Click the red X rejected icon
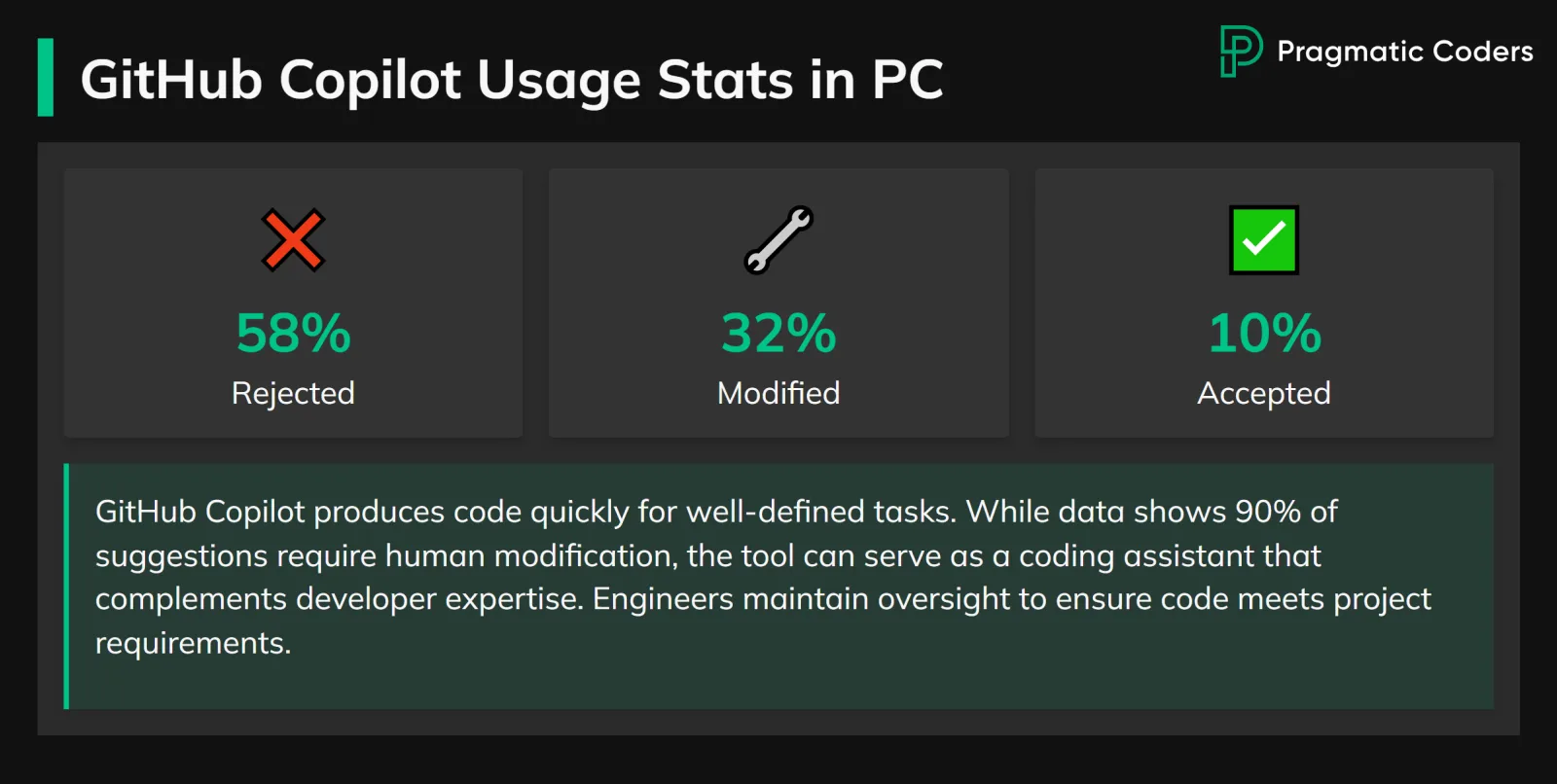Image resolution: width=1557 pixels, height=784 pixels. (293, 239)
